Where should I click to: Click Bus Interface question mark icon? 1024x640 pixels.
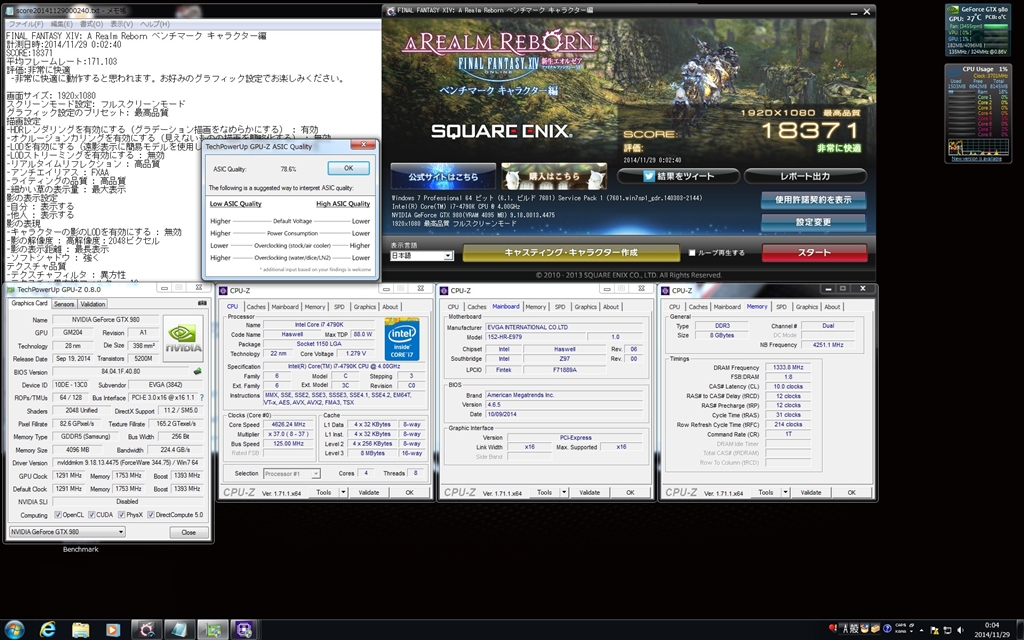tap(202, 397)
